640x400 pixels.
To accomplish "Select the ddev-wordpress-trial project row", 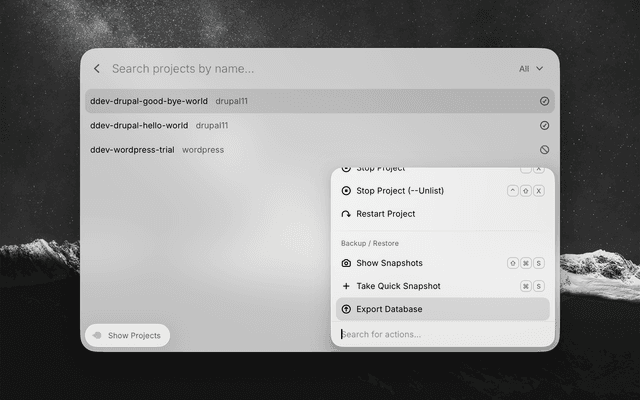I will point(320,150).
